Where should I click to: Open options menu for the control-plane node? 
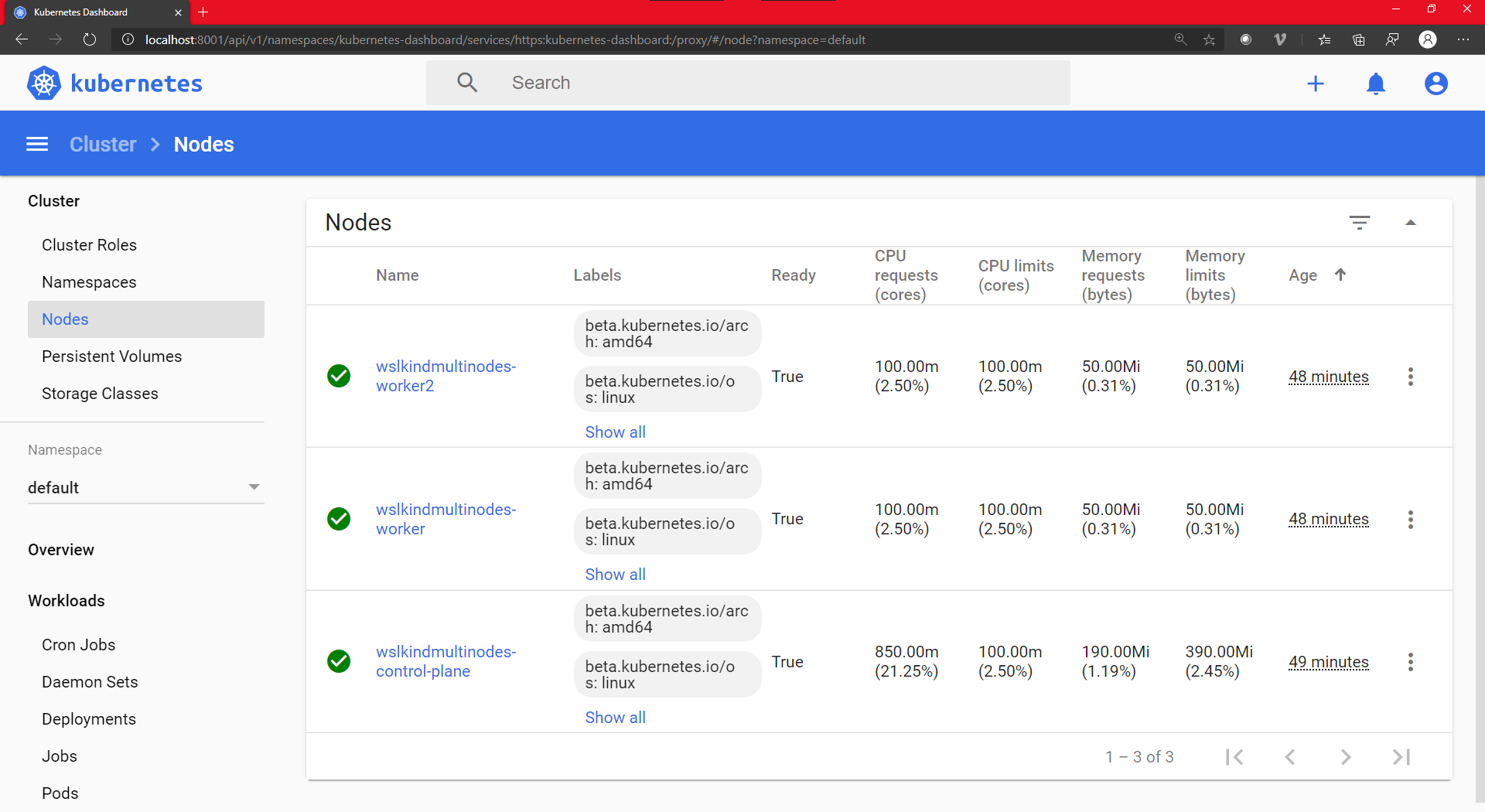click(1411, 662)
